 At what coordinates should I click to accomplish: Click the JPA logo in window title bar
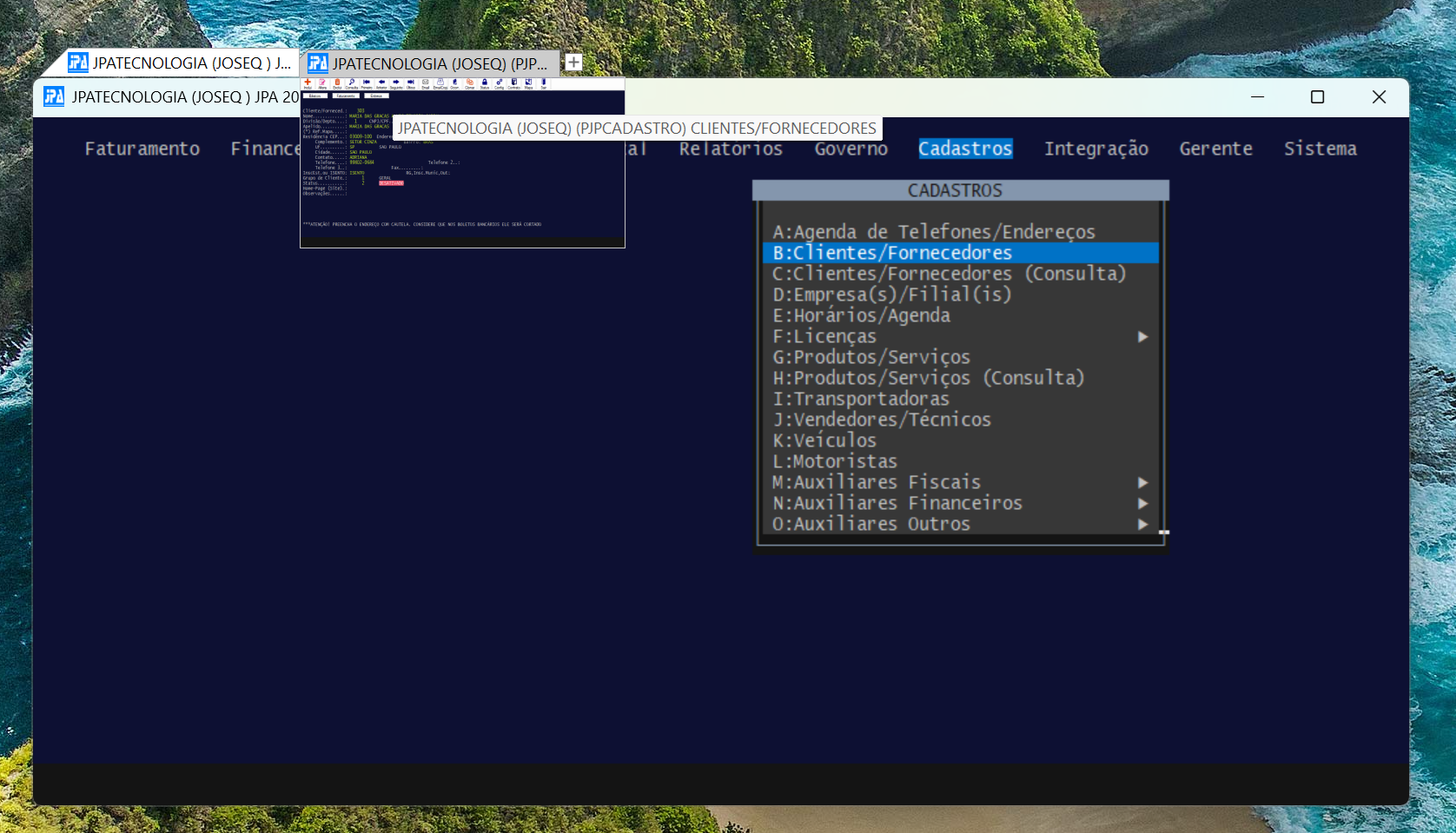point(54,96)
